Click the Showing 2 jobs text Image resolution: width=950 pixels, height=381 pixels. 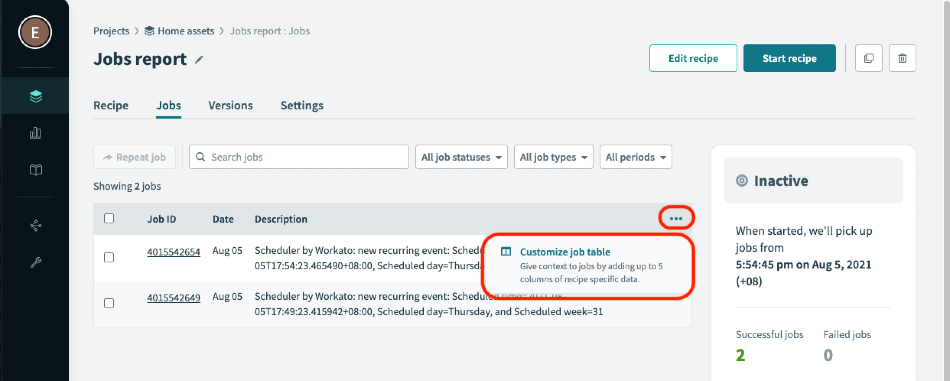tap(127, 187)
